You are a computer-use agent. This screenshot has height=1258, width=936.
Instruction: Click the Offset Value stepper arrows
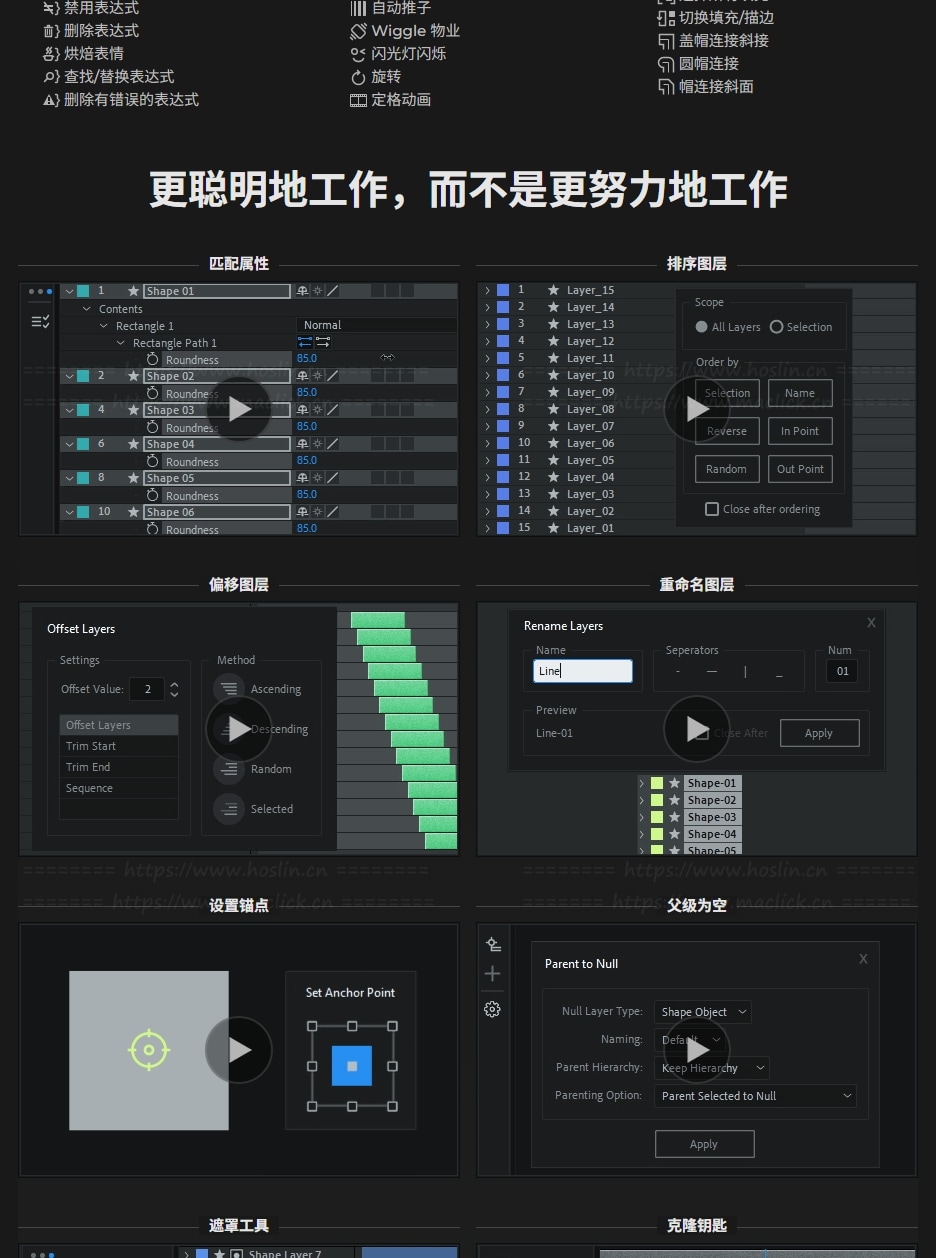(x=174, y=689)
